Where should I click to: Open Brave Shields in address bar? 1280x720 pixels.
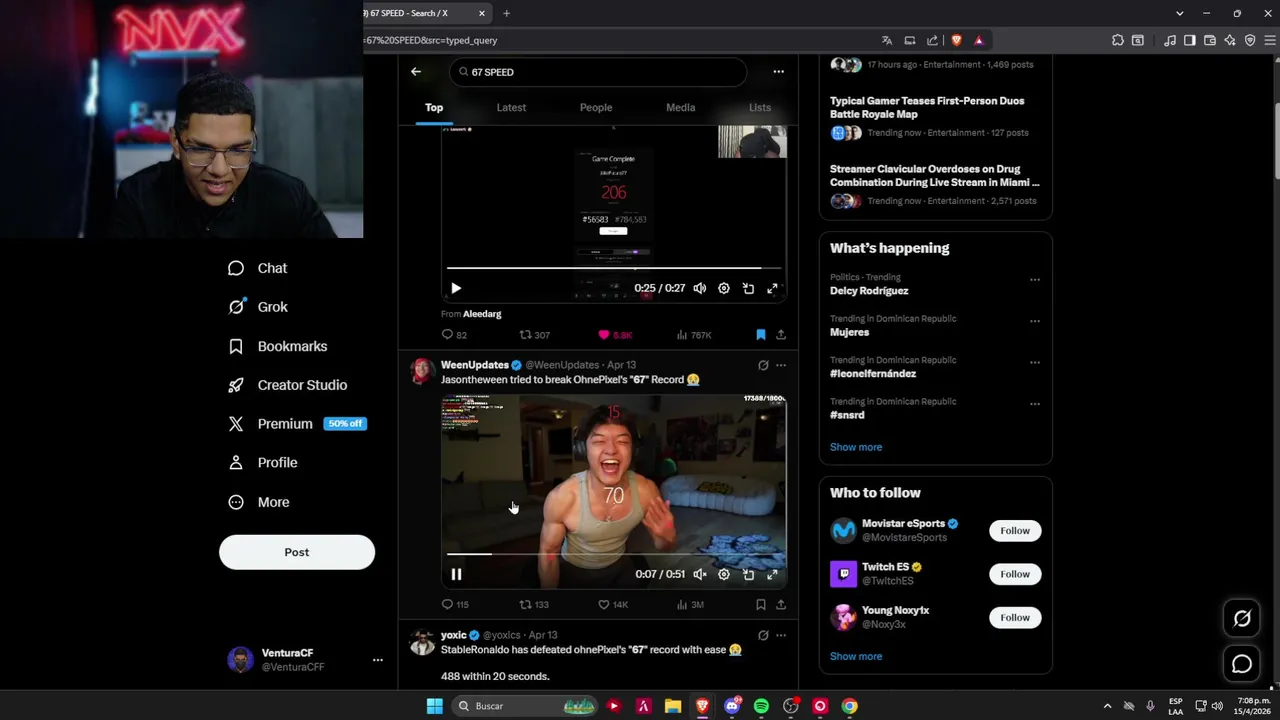957,40
